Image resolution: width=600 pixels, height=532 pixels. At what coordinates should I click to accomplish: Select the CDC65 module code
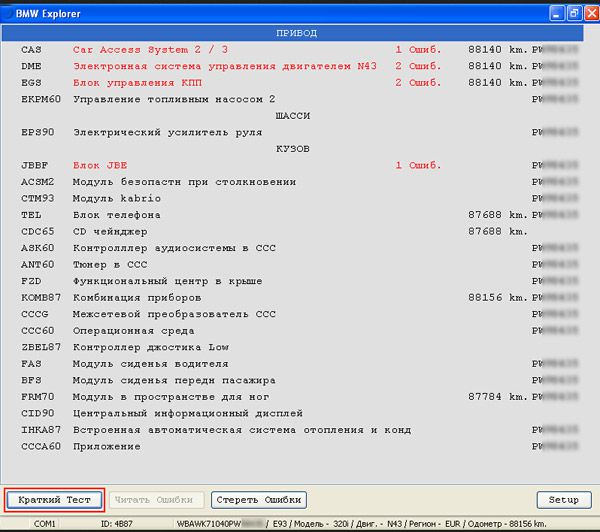[38, 231]
